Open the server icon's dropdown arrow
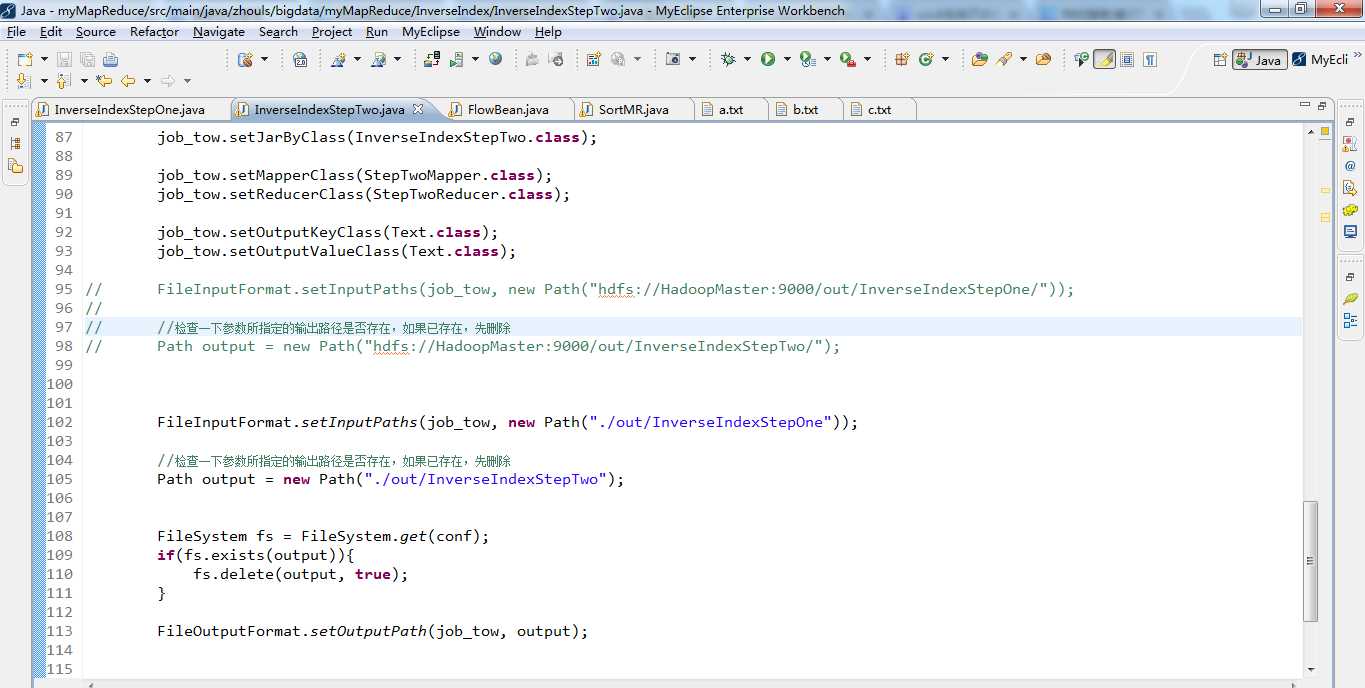1365x688 pixels. pyautogui.click(x=475, y=60)
